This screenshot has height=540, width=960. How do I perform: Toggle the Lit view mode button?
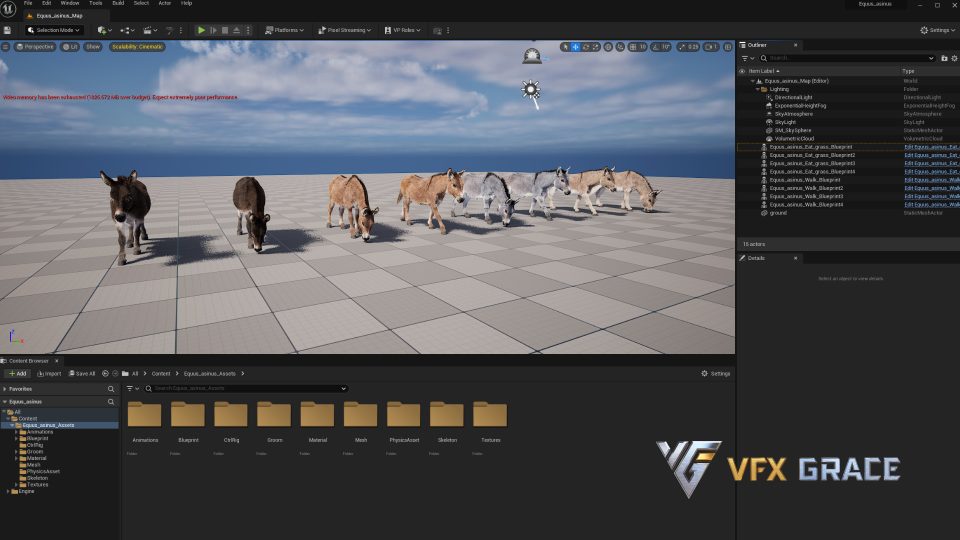click(x=70, y=47)
